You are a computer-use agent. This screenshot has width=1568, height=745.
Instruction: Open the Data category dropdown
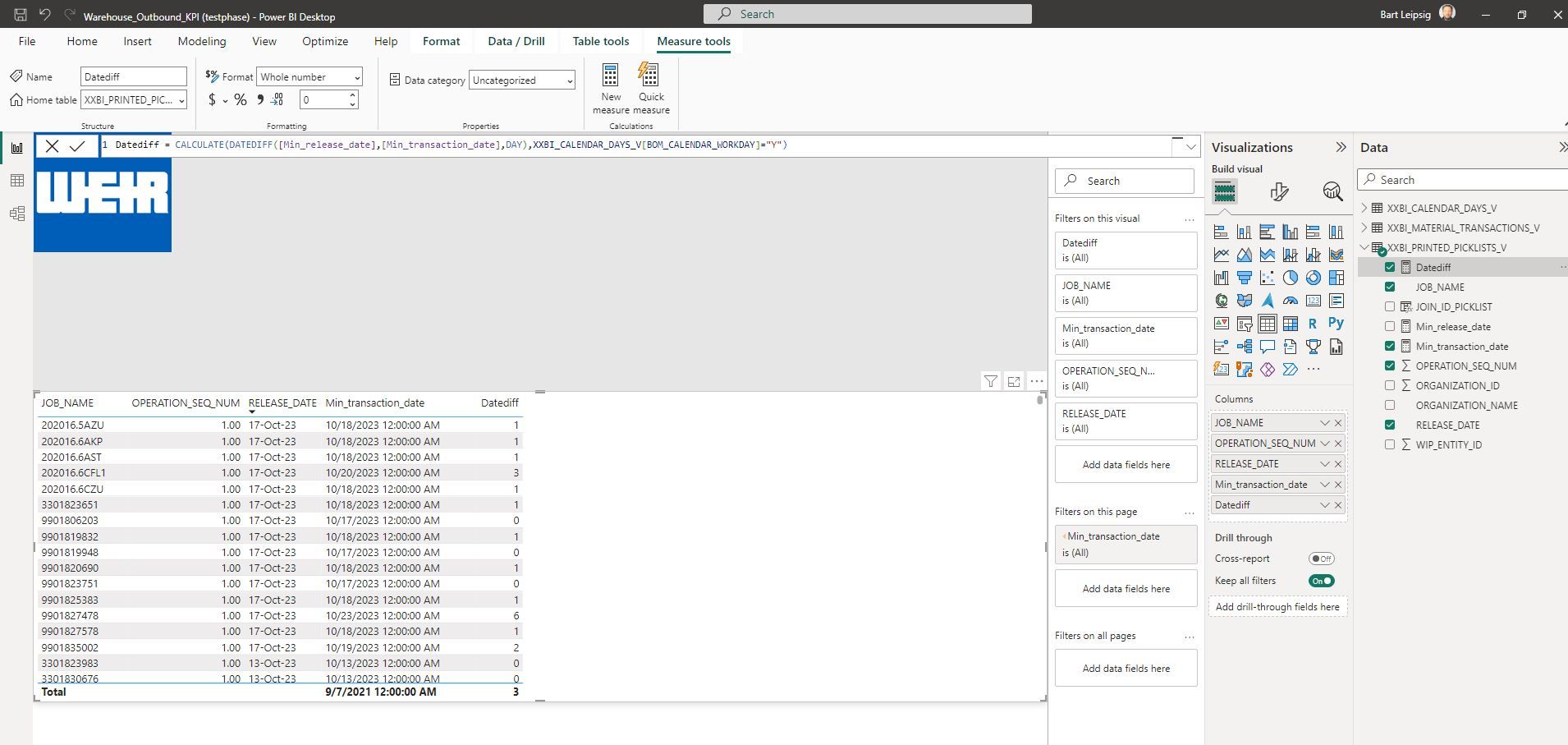click(522, 80)
